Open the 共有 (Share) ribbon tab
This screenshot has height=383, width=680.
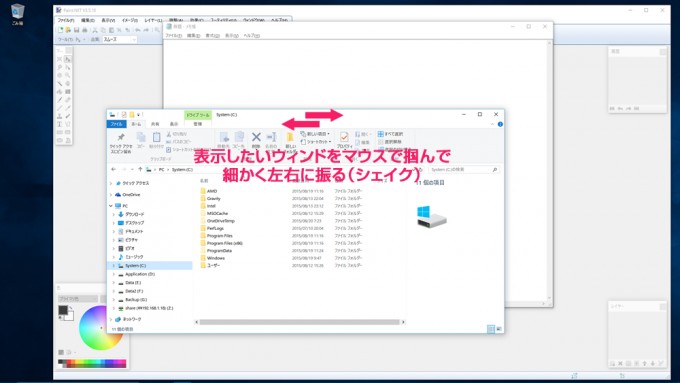(x=155, y=124)
